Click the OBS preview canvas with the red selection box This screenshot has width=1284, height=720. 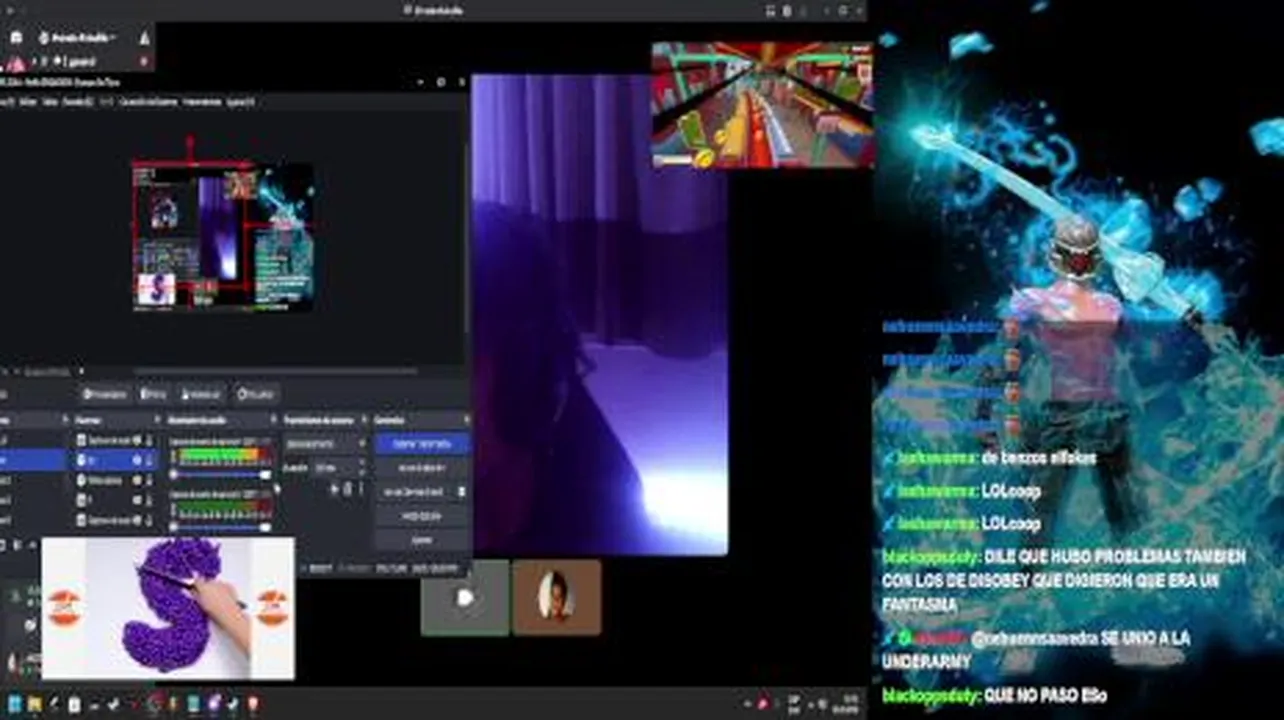tap(223, 237)
